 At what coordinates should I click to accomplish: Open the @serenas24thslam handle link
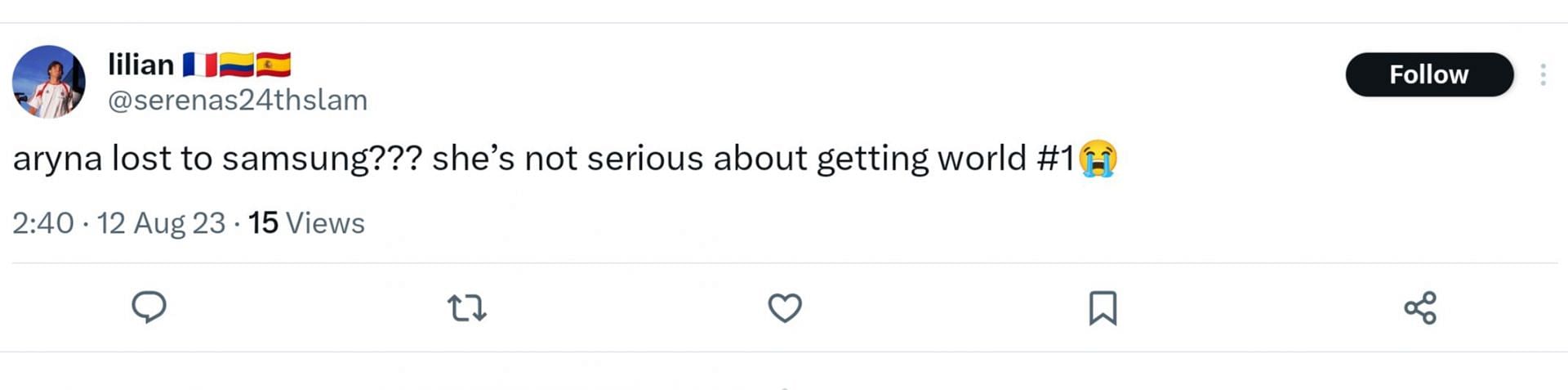[238, 100]
